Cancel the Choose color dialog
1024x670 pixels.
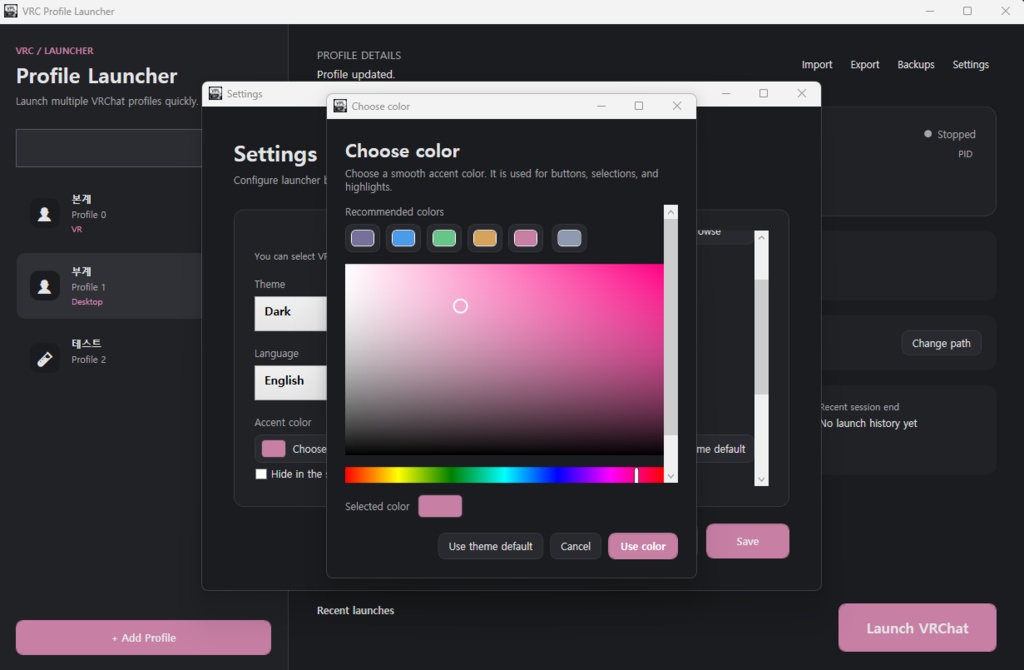(x=575, y=546)
